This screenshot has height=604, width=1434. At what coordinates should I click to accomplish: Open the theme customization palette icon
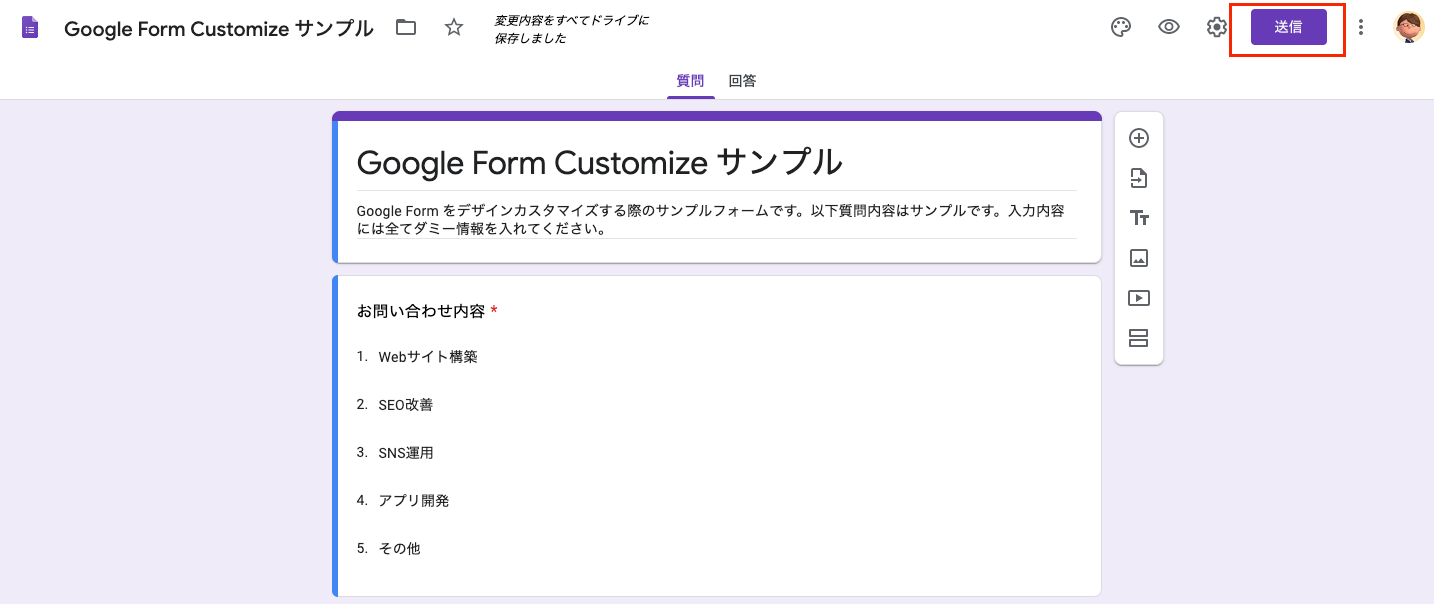pos(1121,28)
